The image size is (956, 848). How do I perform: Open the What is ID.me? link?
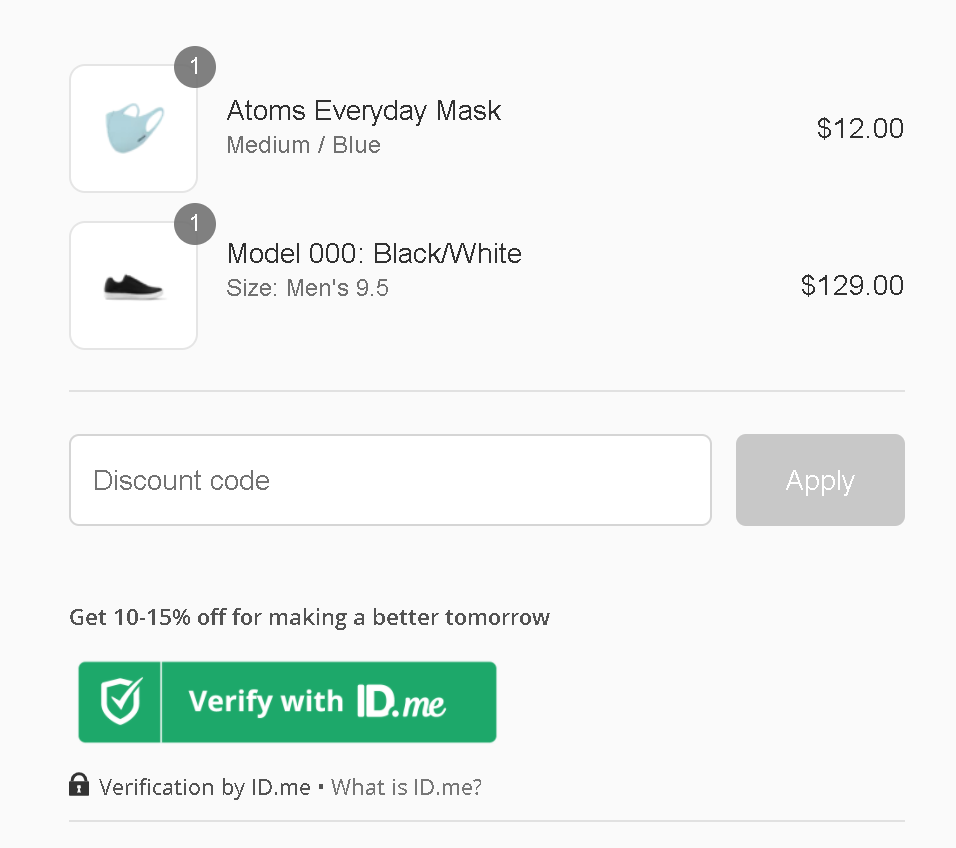click(406, 787)
